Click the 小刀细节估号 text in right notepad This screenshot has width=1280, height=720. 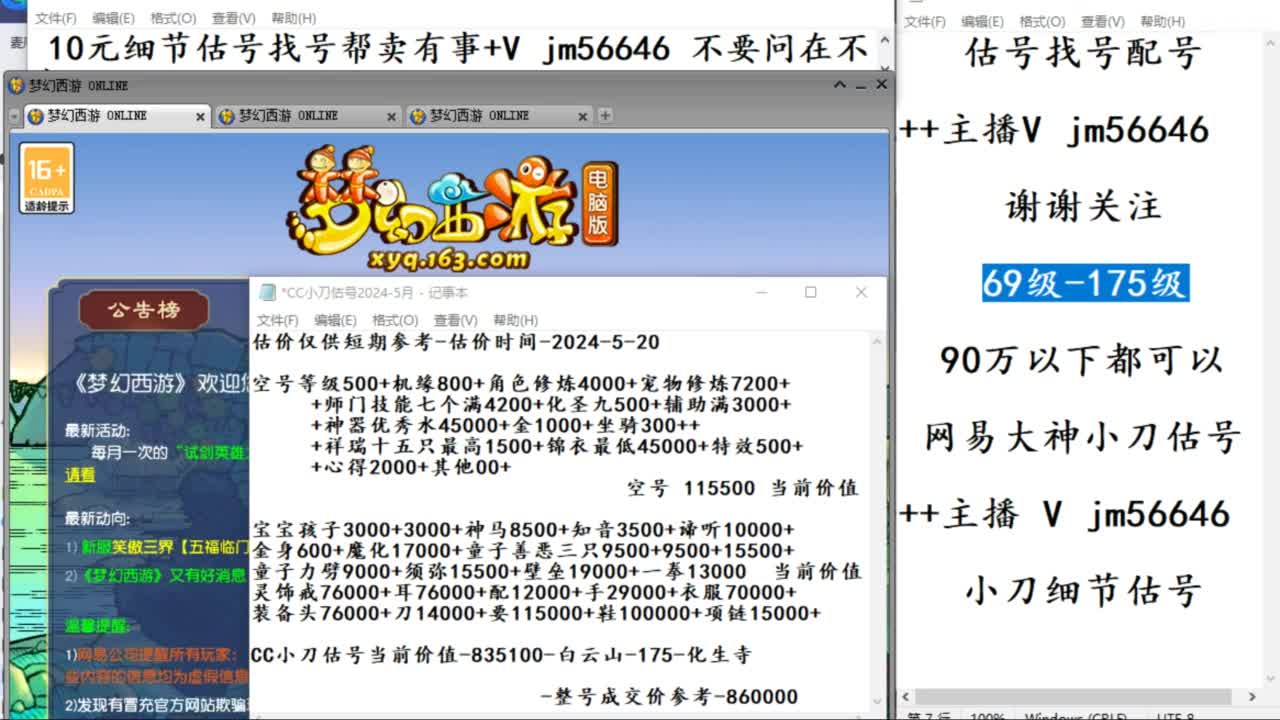coord(1083,590)
